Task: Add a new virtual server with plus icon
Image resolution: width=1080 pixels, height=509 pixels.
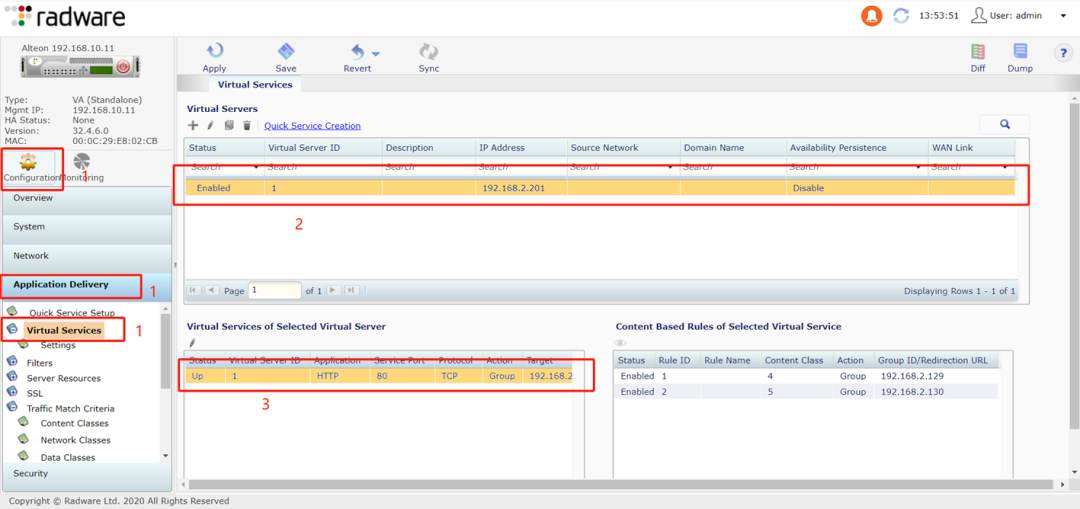Action: [194, 126]
